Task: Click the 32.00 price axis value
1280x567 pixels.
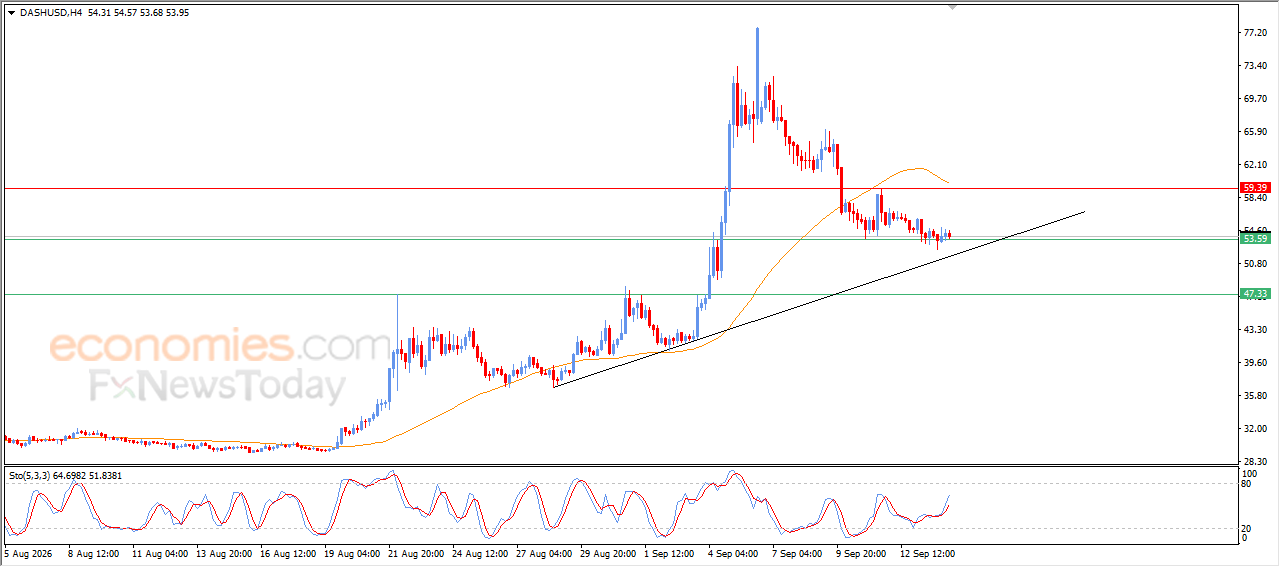Action: pos(1255,429)
